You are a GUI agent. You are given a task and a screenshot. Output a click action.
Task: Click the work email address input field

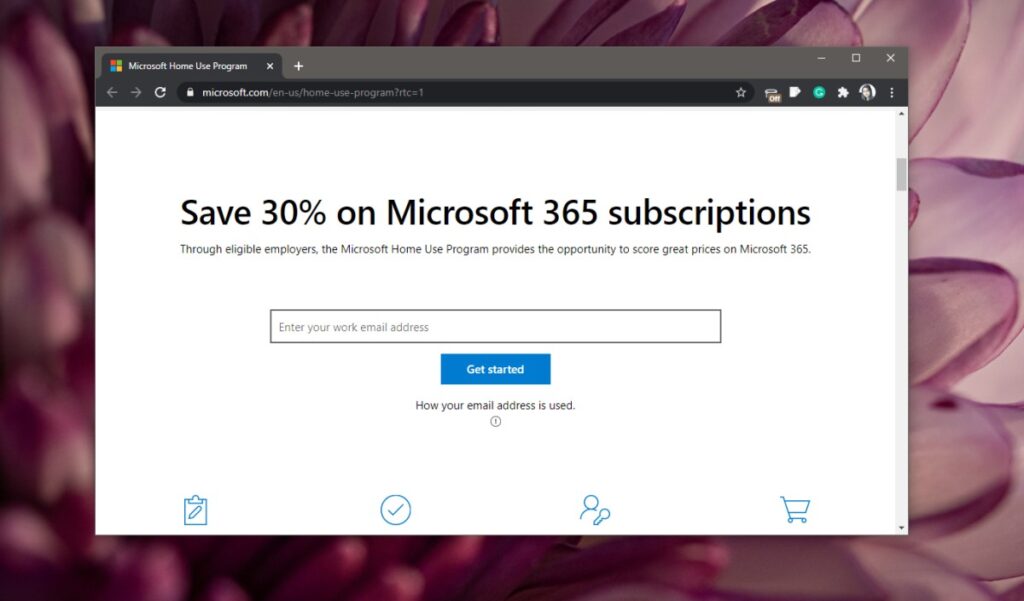pos(495,326)
